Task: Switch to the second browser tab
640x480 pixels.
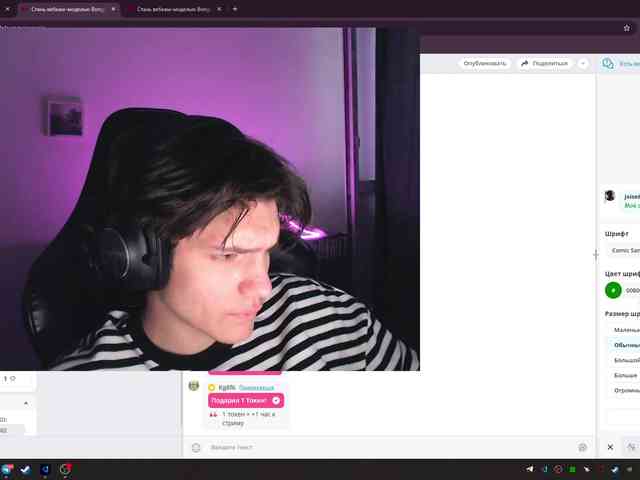Action: (173, 9)
